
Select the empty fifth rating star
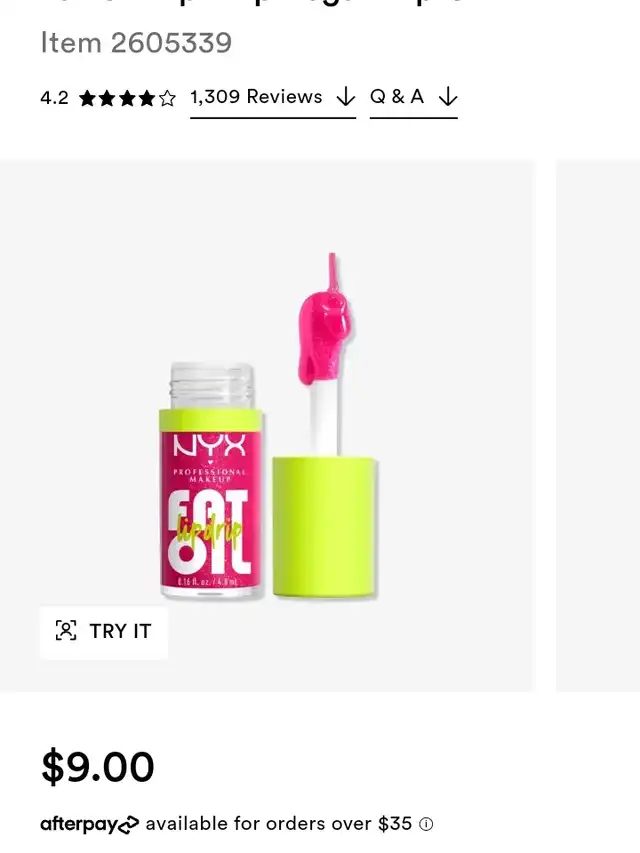(x=168, y=98)
